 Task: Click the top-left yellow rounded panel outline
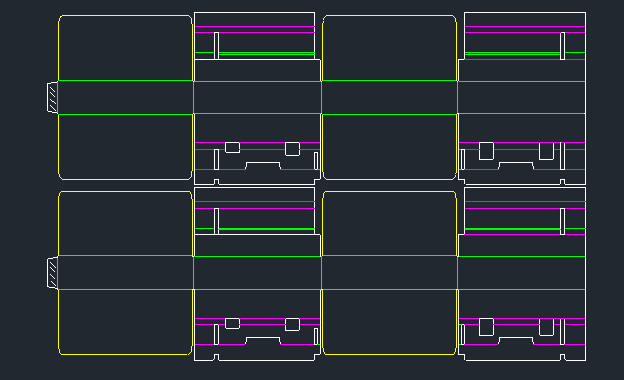pos(125,48)
